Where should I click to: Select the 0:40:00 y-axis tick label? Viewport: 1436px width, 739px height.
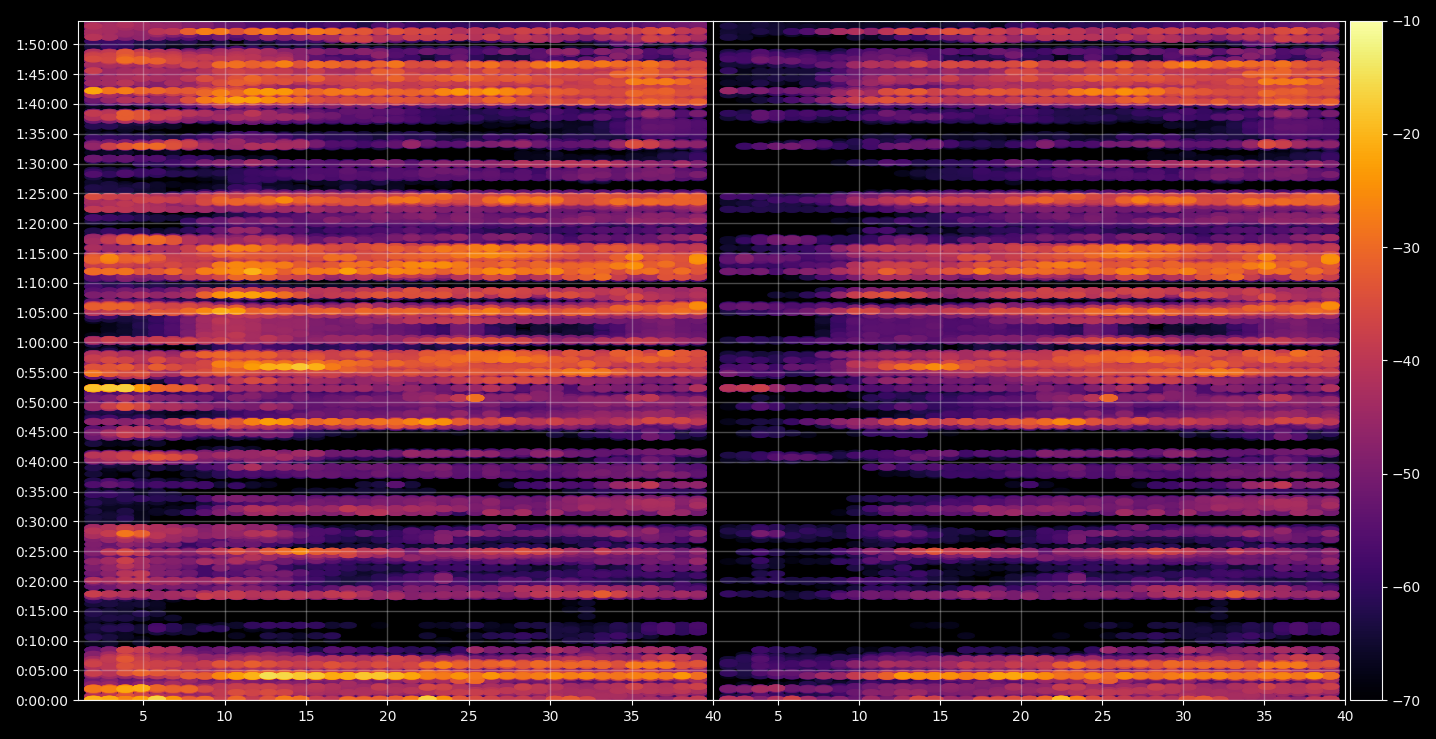coord(42,462)
